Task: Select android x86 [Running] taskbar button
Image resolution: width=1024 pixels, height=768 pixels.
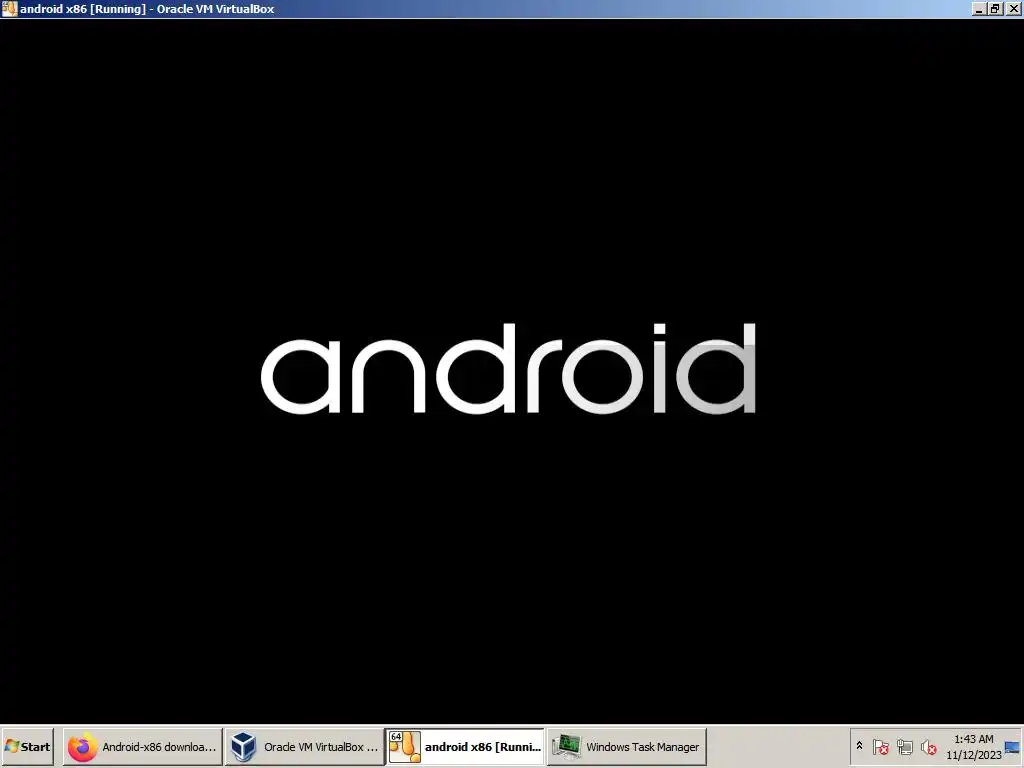Action: [466, 747]
